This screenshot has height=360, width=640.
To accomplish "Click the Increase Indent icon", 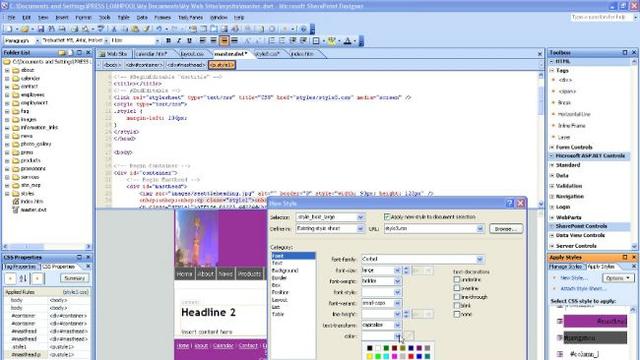I will (303, 41).
